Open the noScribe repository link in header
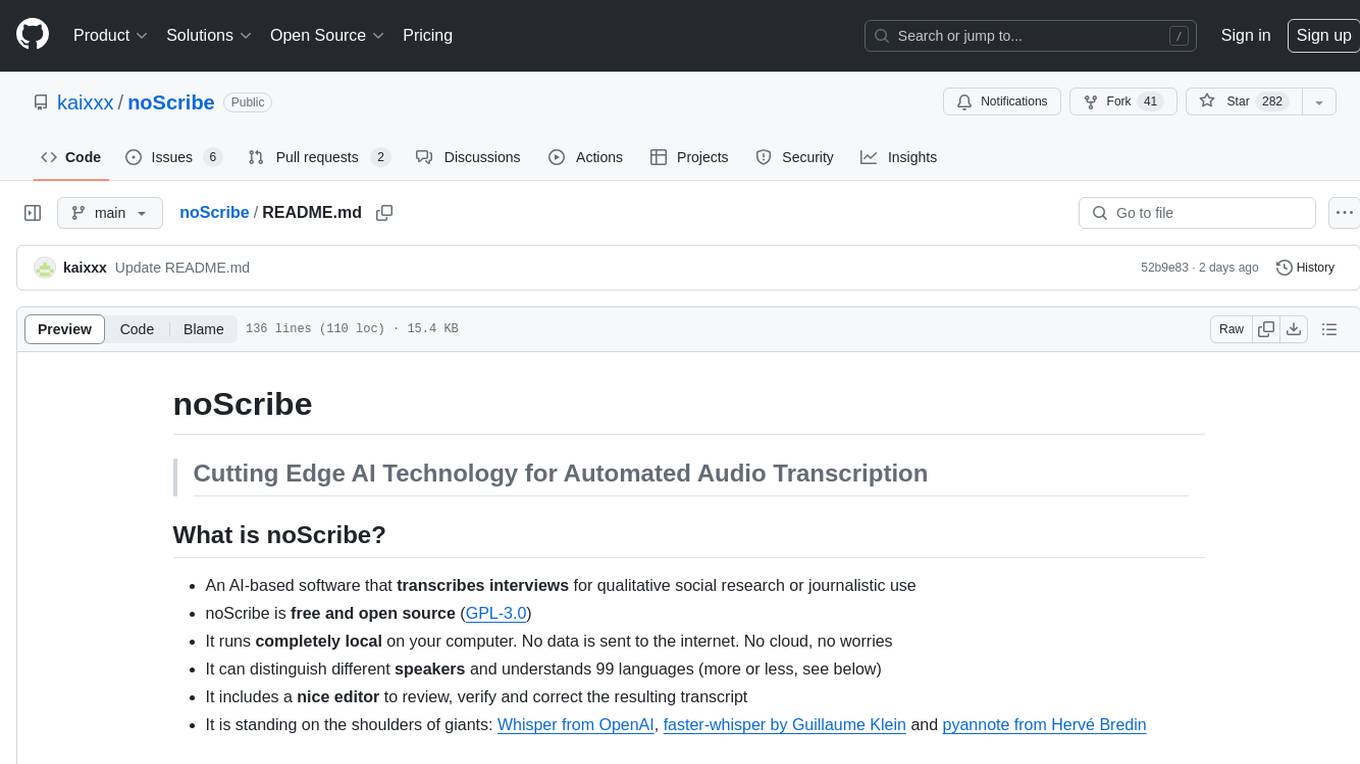The height and width of the screenshot is (764, 1360). coord(171,102)
